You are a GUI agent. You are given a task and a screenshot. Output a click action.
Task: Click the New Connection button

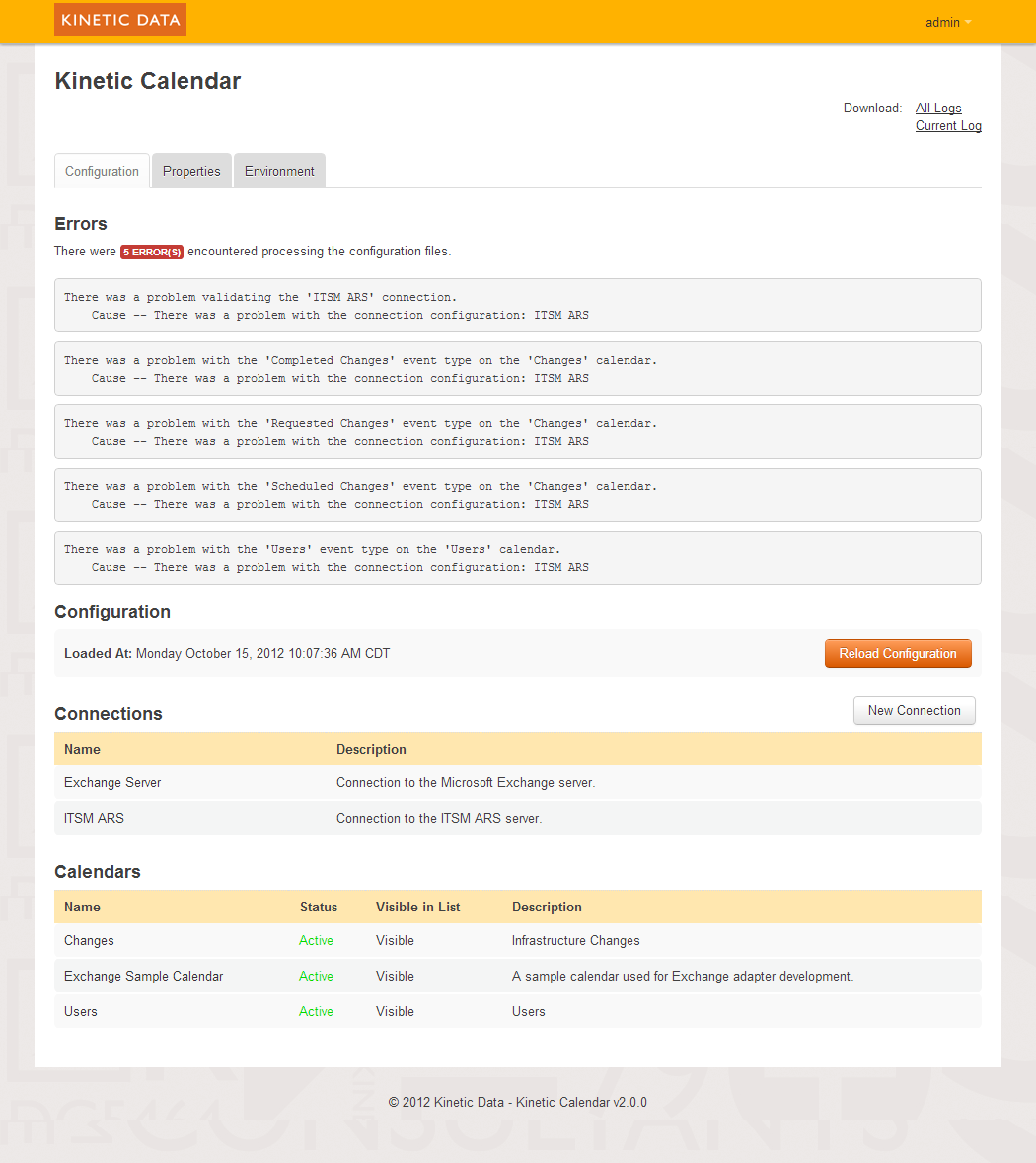click(x=915, y=710)
